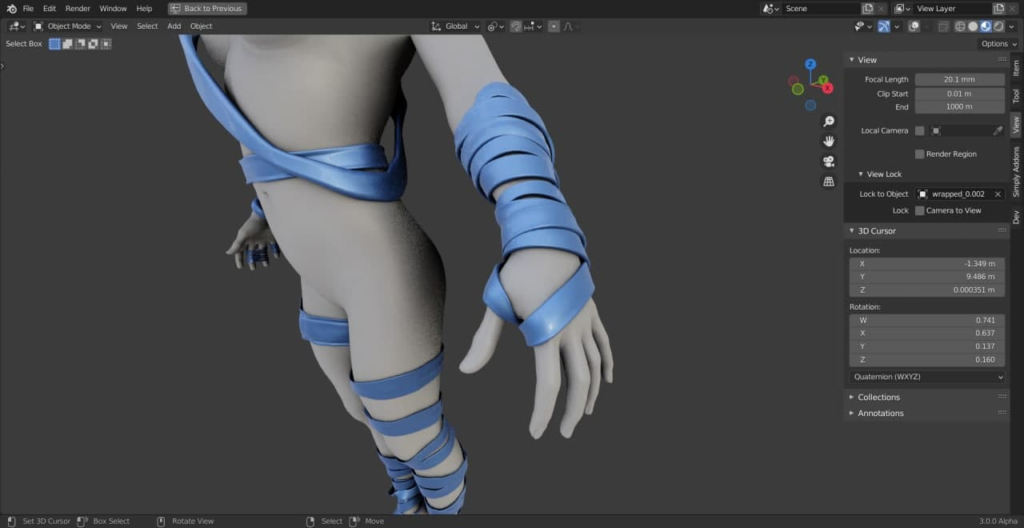Clear the wrapped_0.002 lock object

click(x=998, y=194)
